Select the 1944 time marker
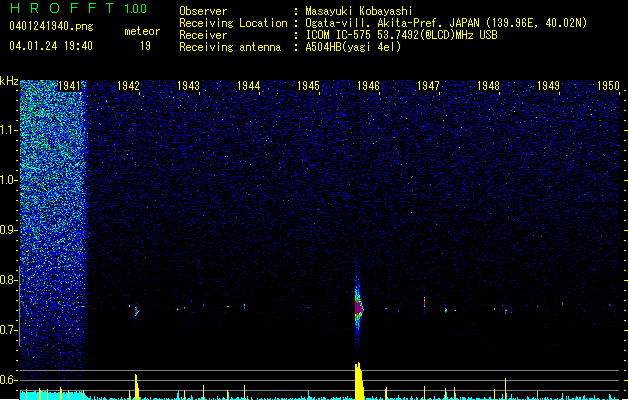Image resolution: width=629 pixels, height=400 pixels. (249, 86)
